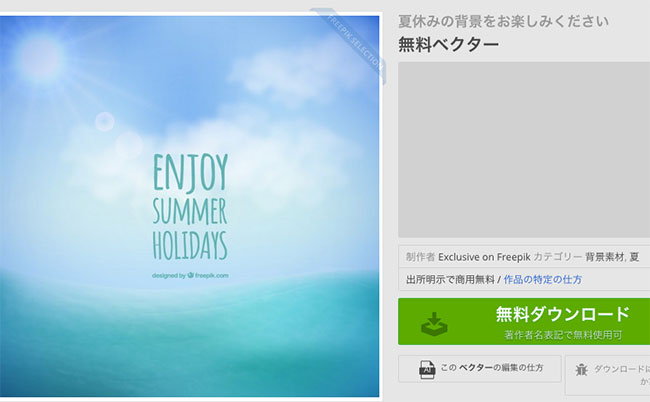
Task: Click the ダウンロードに problem report button
Action: (x=607, y=375)
